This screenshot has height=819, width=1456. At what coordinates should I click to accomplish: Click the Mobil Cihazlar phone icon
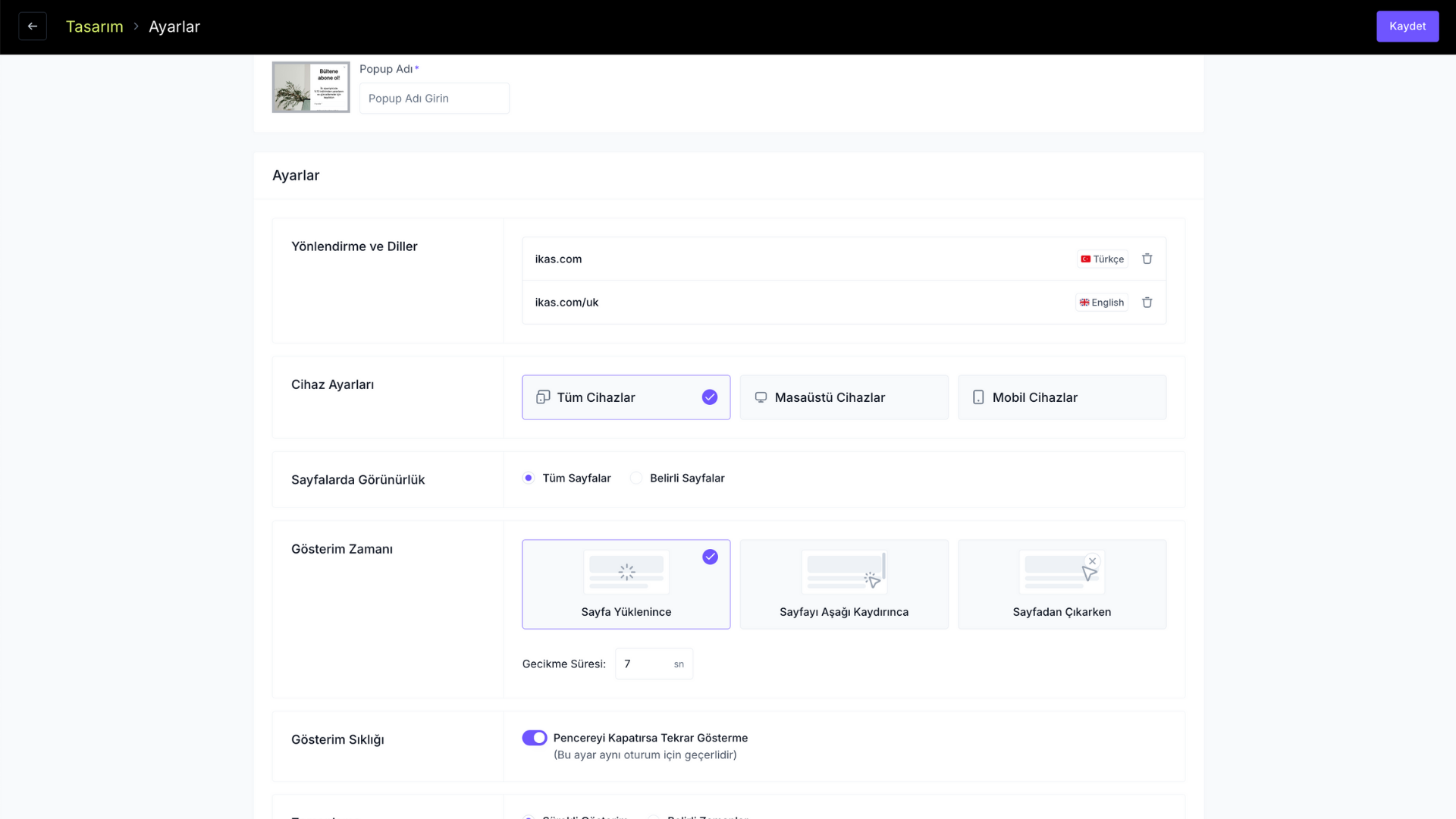pyautogui.click(x=978, y=397)
